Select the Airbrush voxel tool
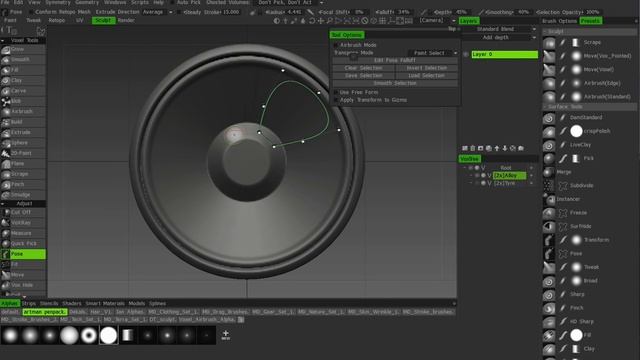The height and width of the screenshot is (360, 640). pos(23,111)
